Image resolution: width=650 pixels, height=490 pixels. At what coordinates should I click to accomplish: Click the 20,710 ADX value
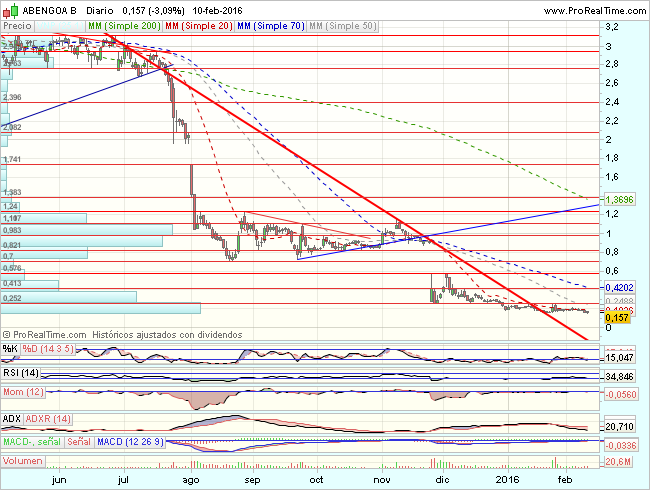619,427
